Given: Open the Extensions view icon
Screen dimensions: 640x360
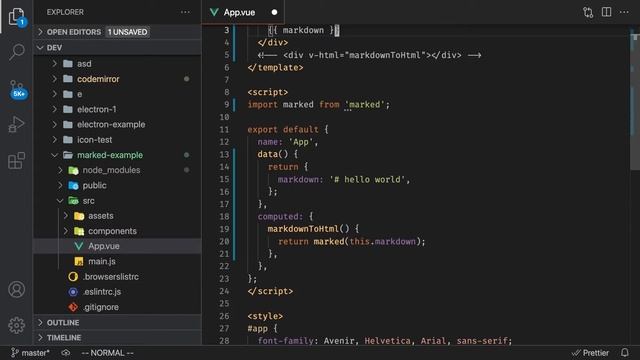Looking at the screenshot, I should [16, 160].
